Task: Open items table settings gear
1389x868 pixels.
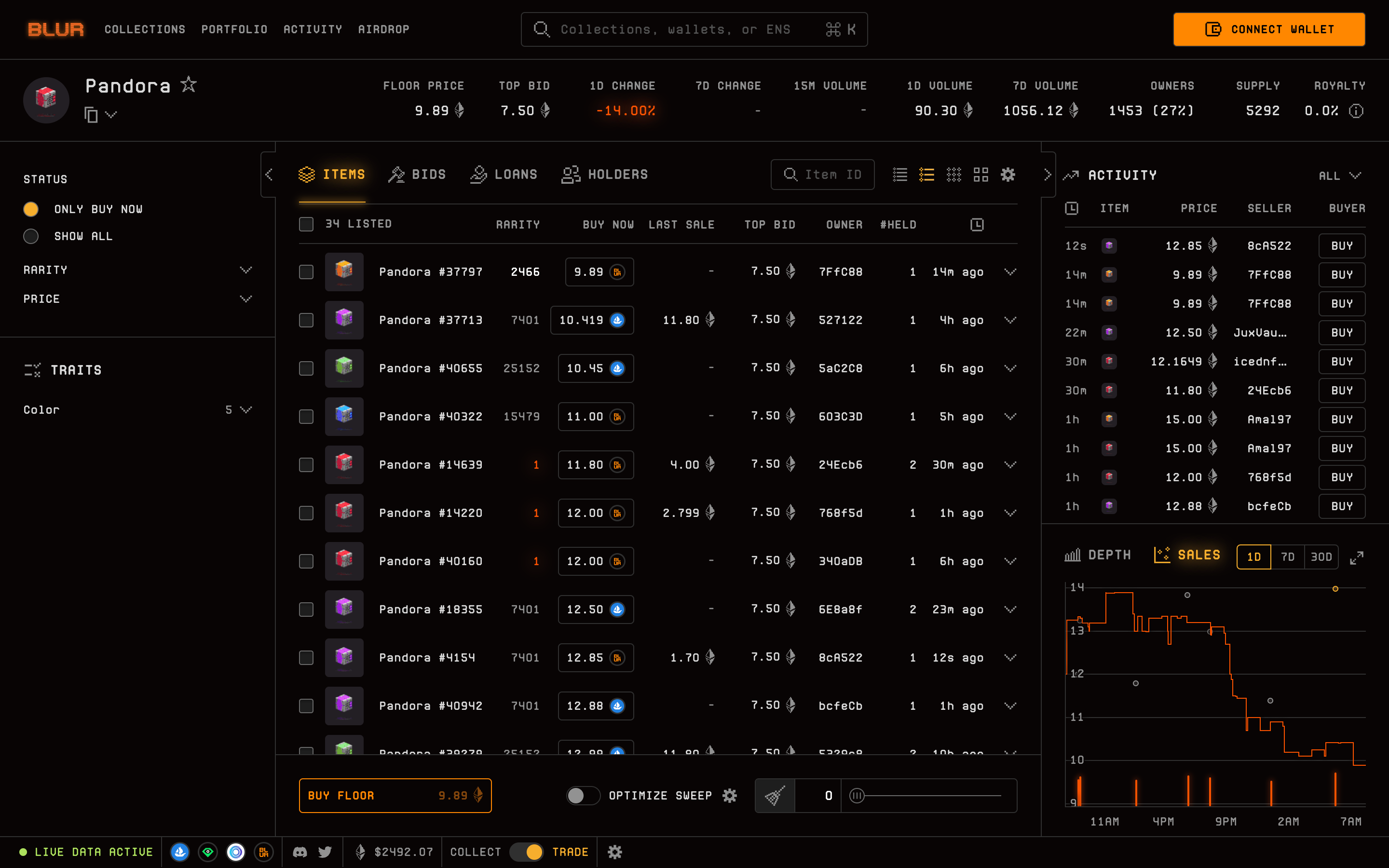Action: click(1008, 175)
